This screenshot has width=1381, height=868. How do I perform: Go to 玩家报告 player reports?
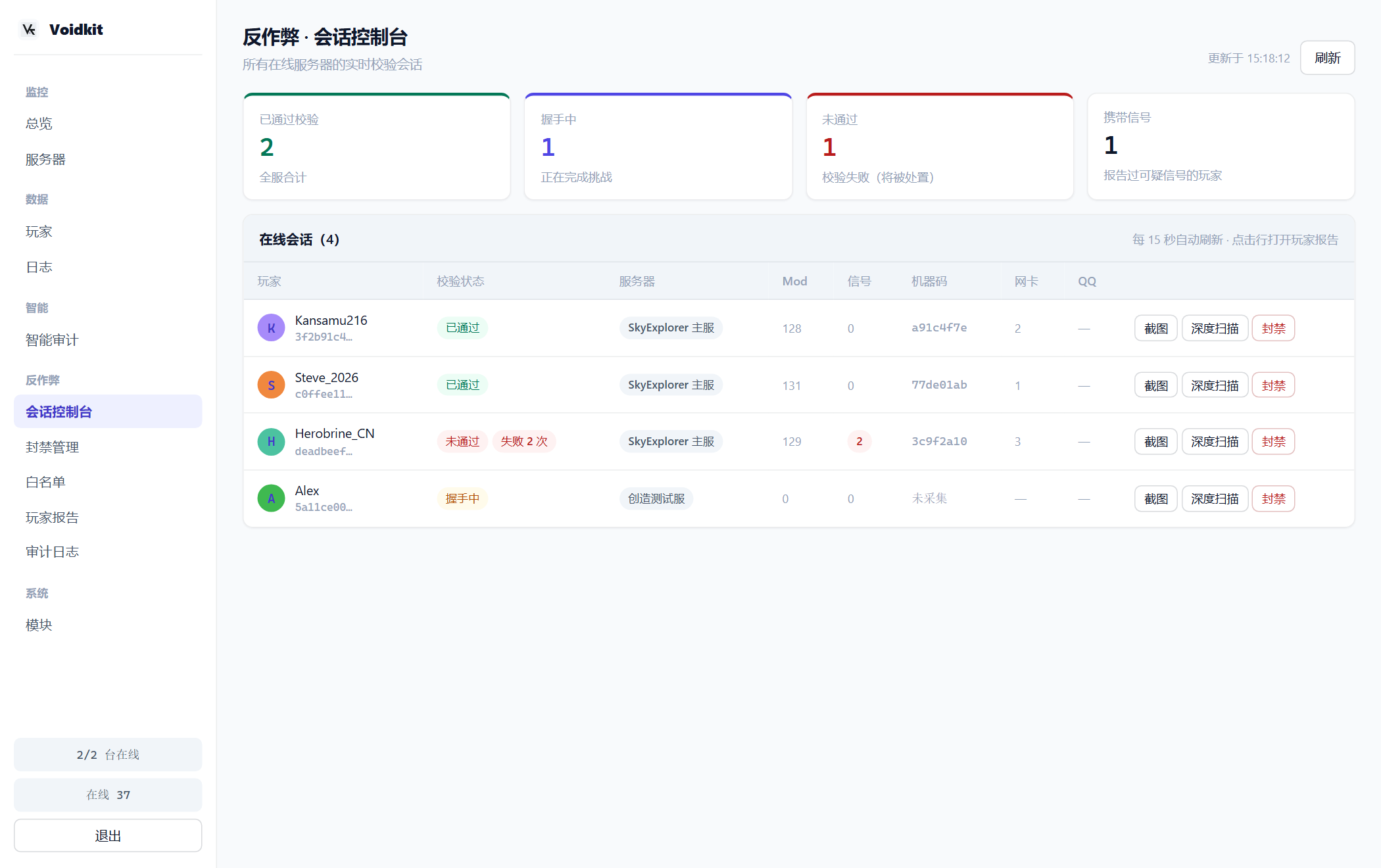[x=108, y=518]
